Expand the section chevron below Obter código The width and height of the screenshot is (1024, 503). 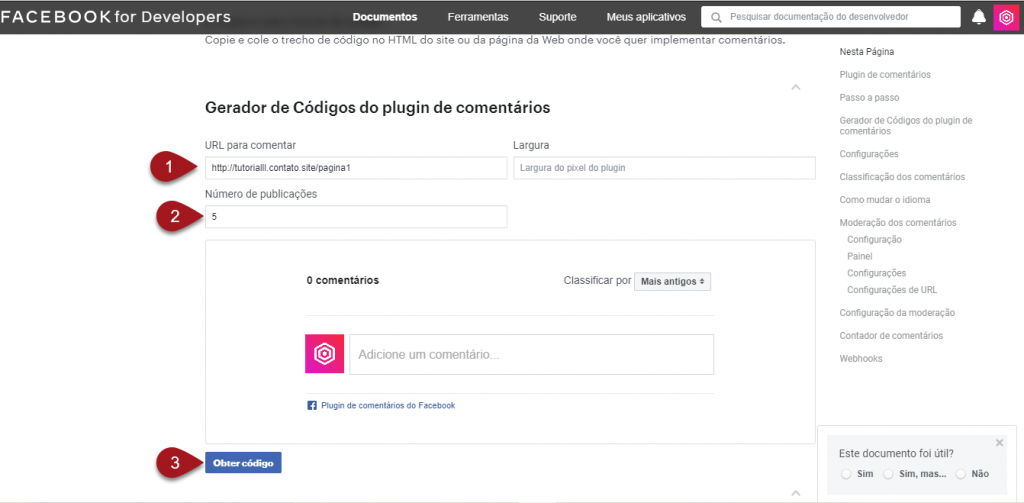point(796,493)
